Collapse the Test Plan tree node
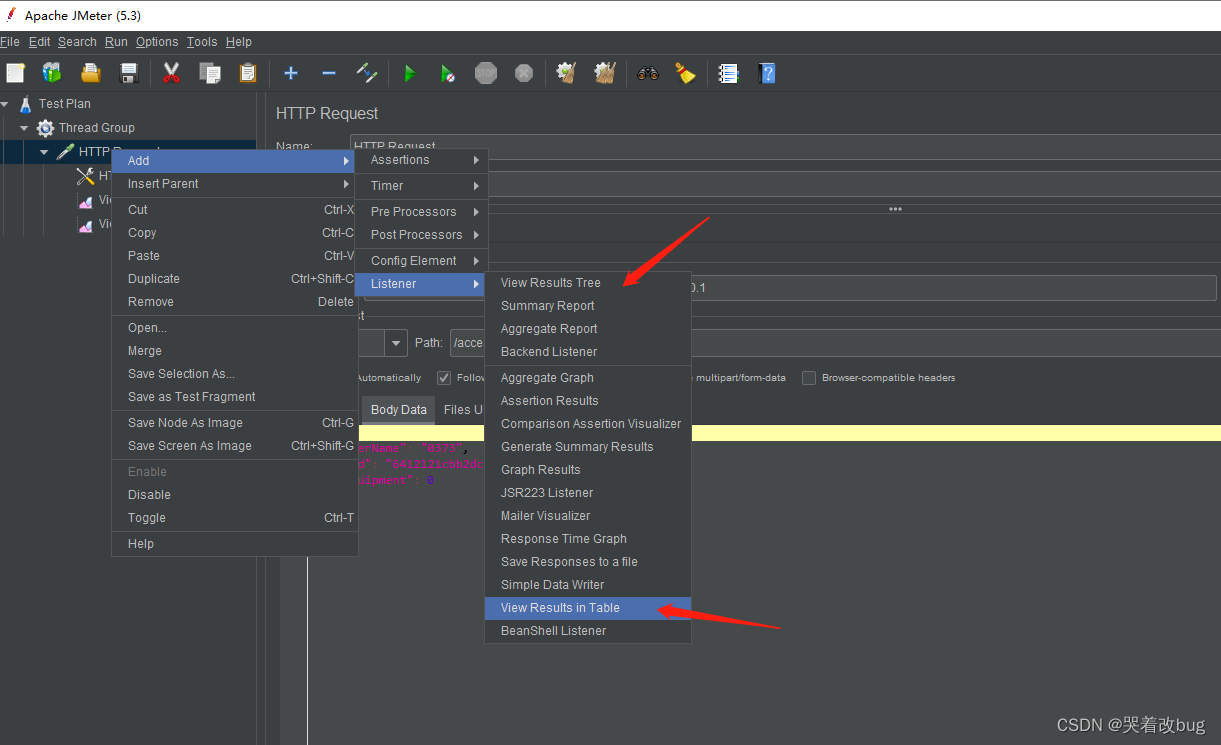The image size is (1221, 745). point(5,104)
